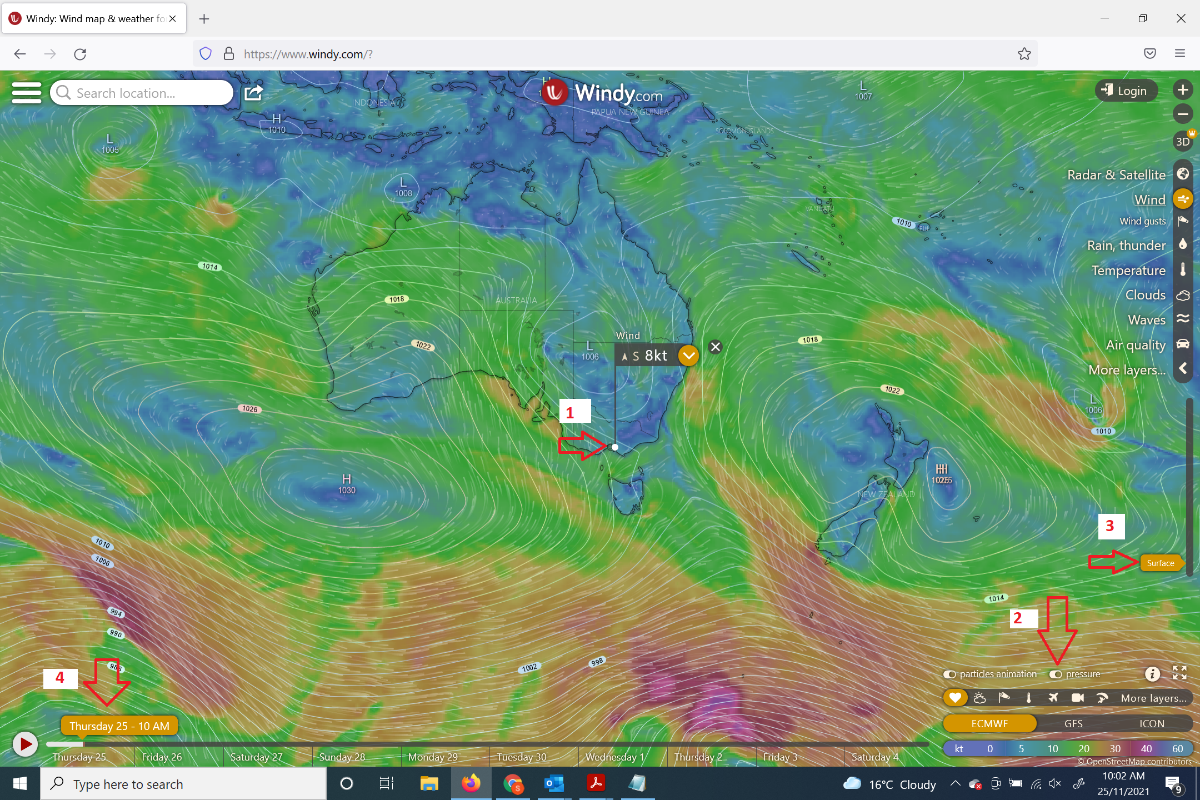Show webcams with the camera icon
The width and height of the screenshot is (1200, 800).
click(1078, 698)
